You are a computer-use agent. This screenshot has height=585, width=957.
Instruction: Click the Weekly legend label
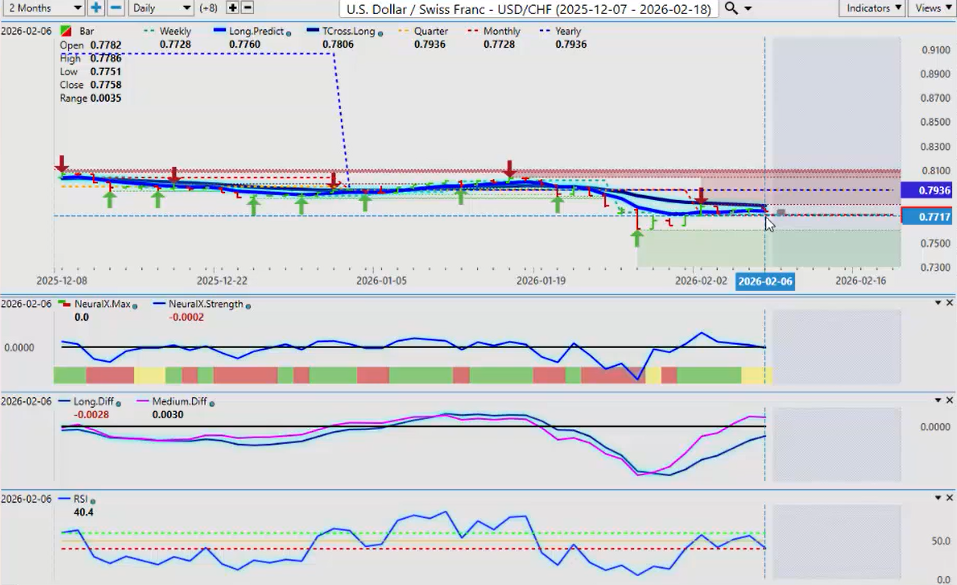[x=175, y=31]
